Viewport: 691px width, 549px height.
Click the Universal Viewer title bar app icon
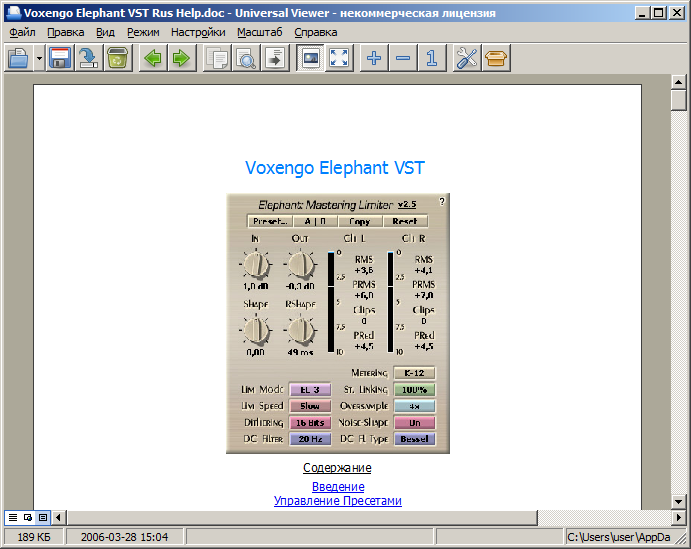(13, 13)
